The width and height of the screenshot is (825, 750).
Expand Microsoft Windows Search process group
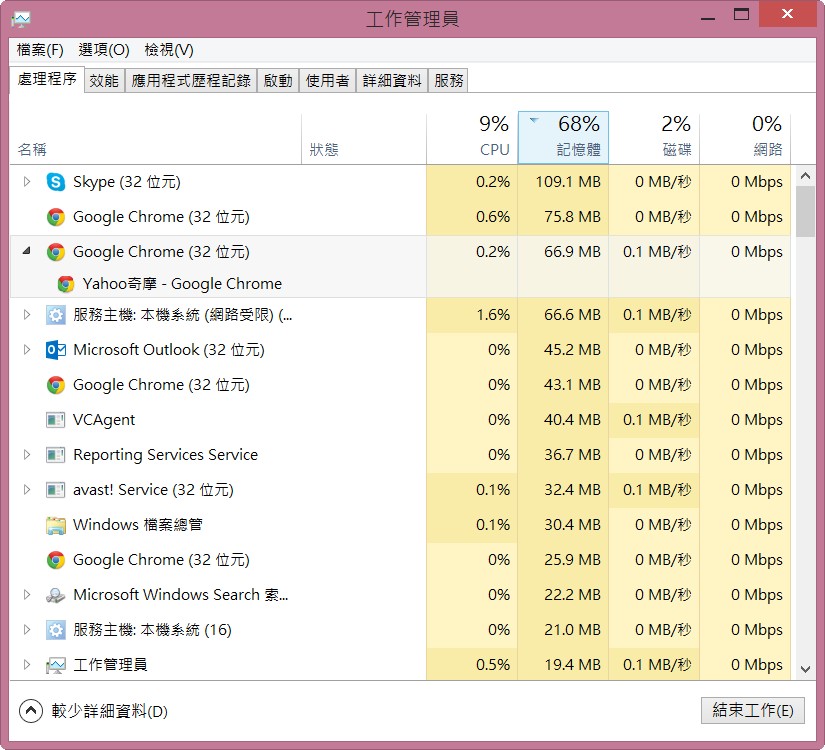tap(27, 595)
